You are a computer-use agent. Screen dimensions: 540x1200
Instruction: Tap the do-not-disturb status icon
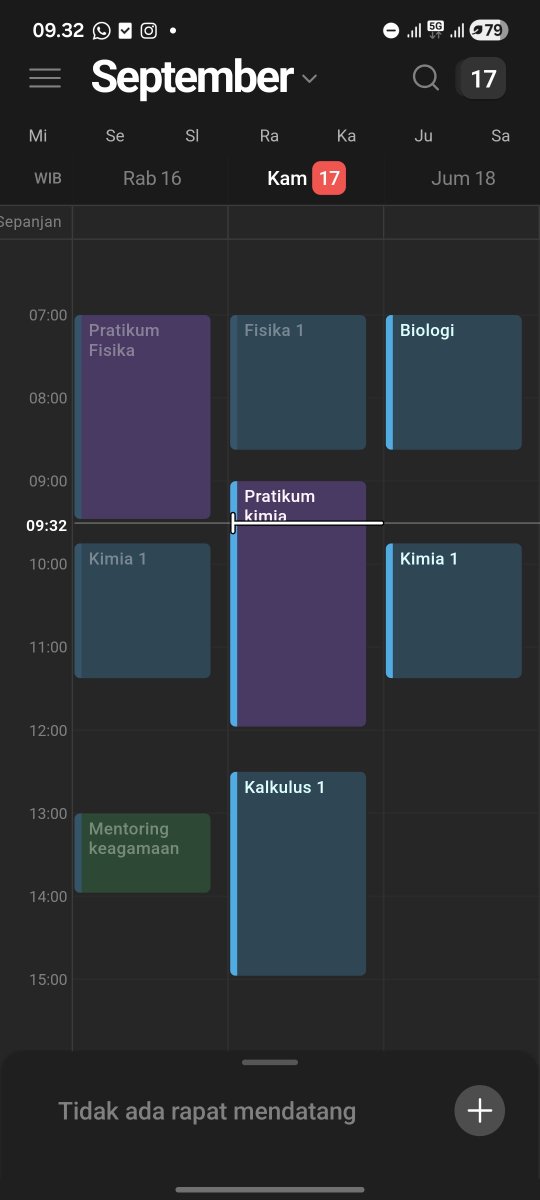(x=391, y=31)
